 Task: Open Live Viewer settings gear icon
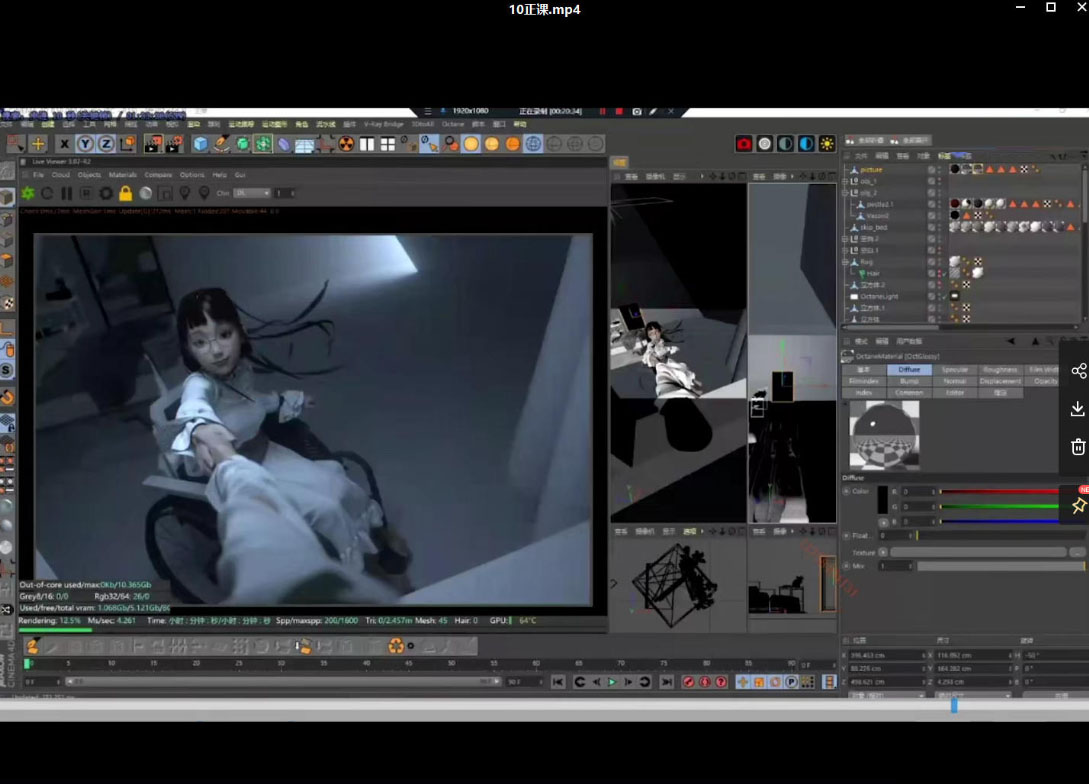(x=106, y=193)
